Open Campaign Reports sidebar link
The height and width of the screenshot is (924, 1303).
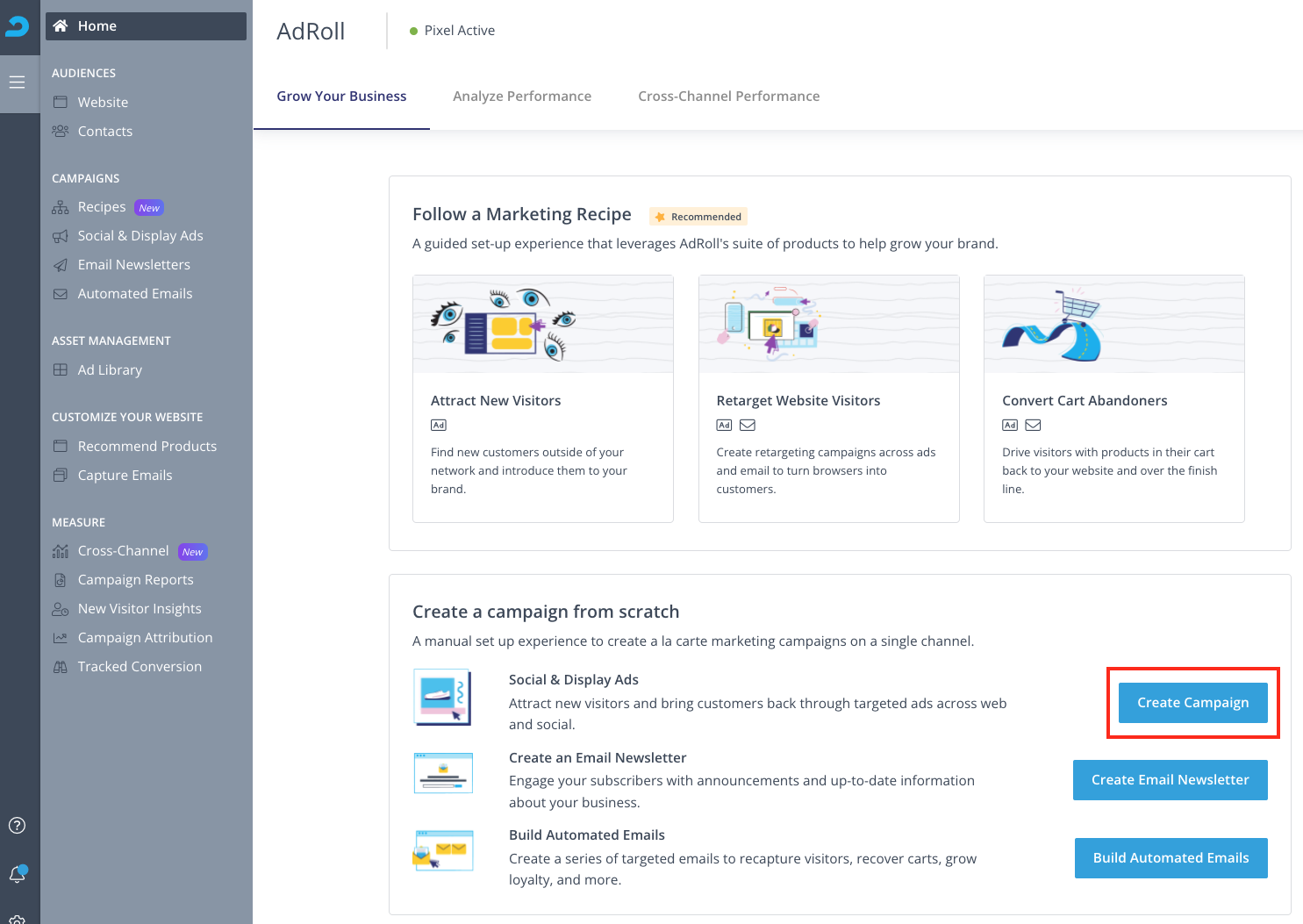click(x=135, y=580)
